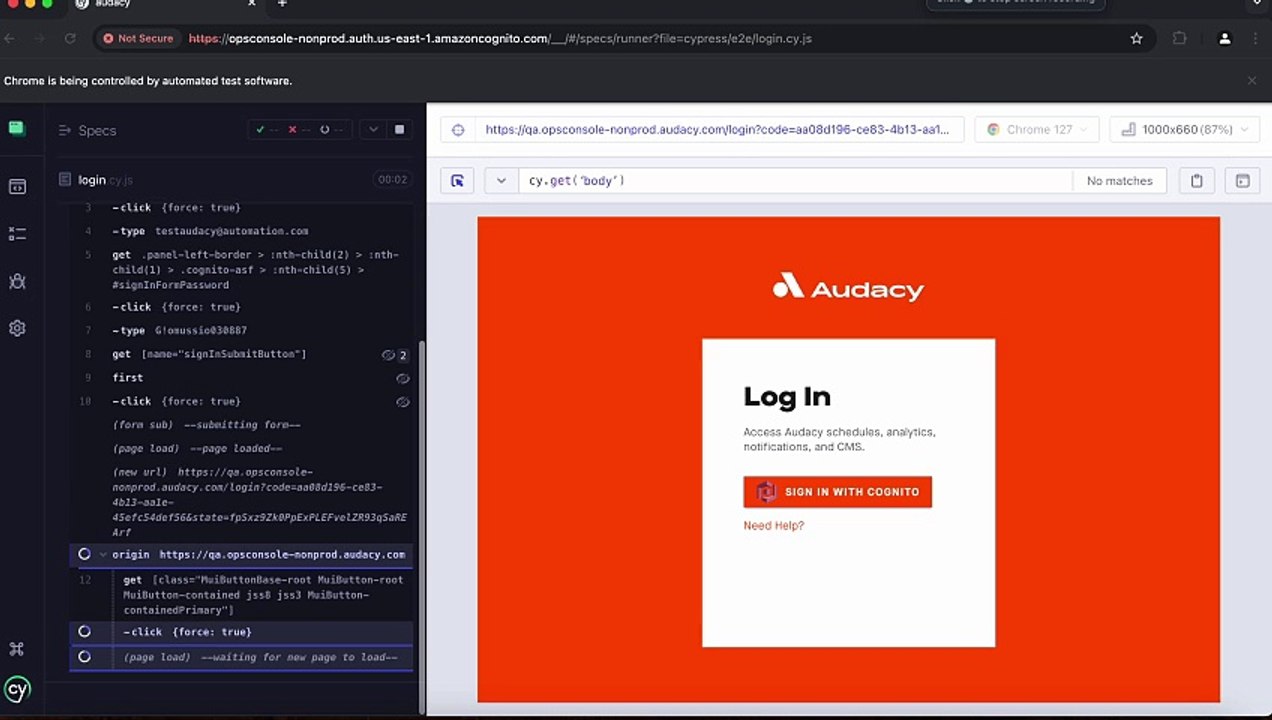
Task: Click the 'Not Secure' site info badge
Action: pos(138,38)
